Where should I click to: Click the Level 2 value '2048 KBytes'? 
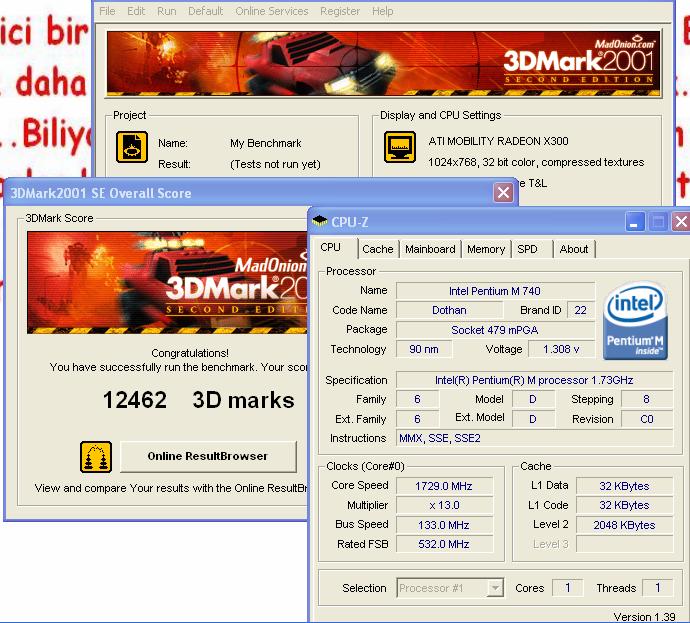click(x=624, y=525)
